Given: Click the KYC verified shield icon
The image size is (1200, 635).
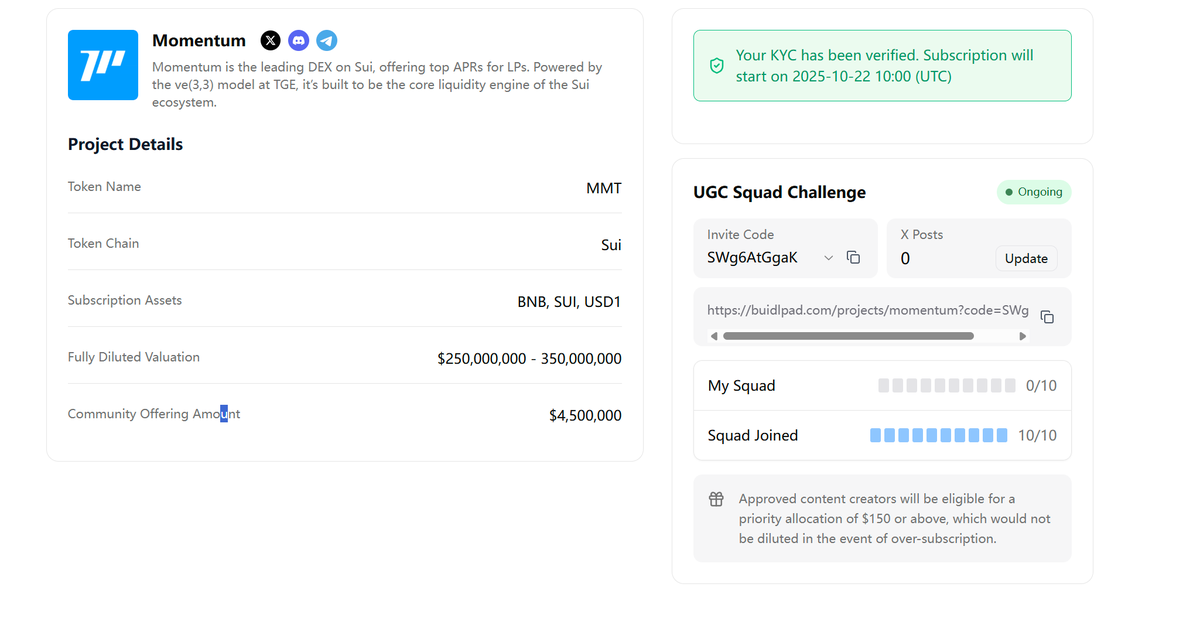Looking at the screenshot, I should point(716,65).
